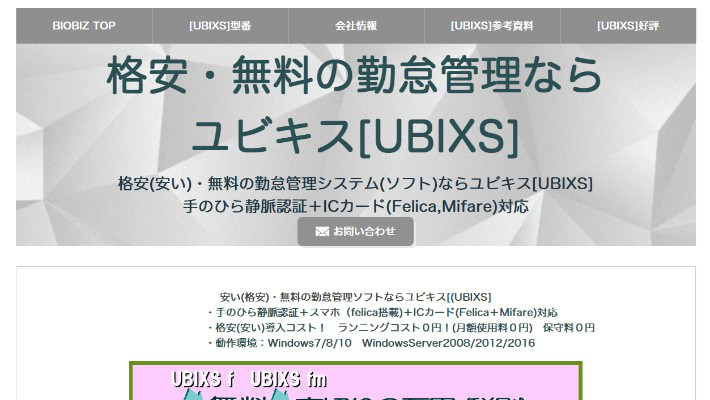Open the [UBIXS]参考資料 menu item

point(492,26)
